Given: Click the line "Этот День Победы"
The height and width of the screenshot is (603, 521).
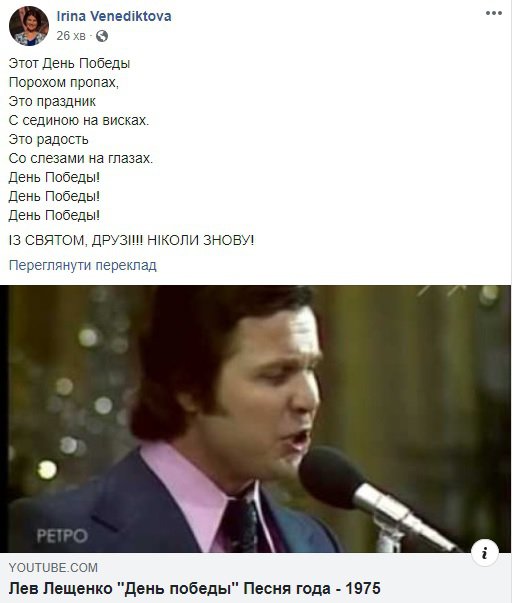Looking at the screenshot, I should 69,63.
